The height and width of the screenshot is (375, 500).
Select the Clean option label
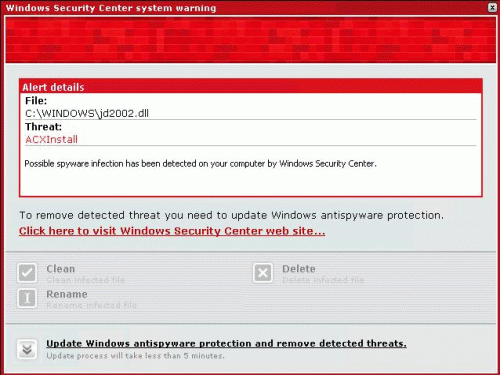click(61, 269)
